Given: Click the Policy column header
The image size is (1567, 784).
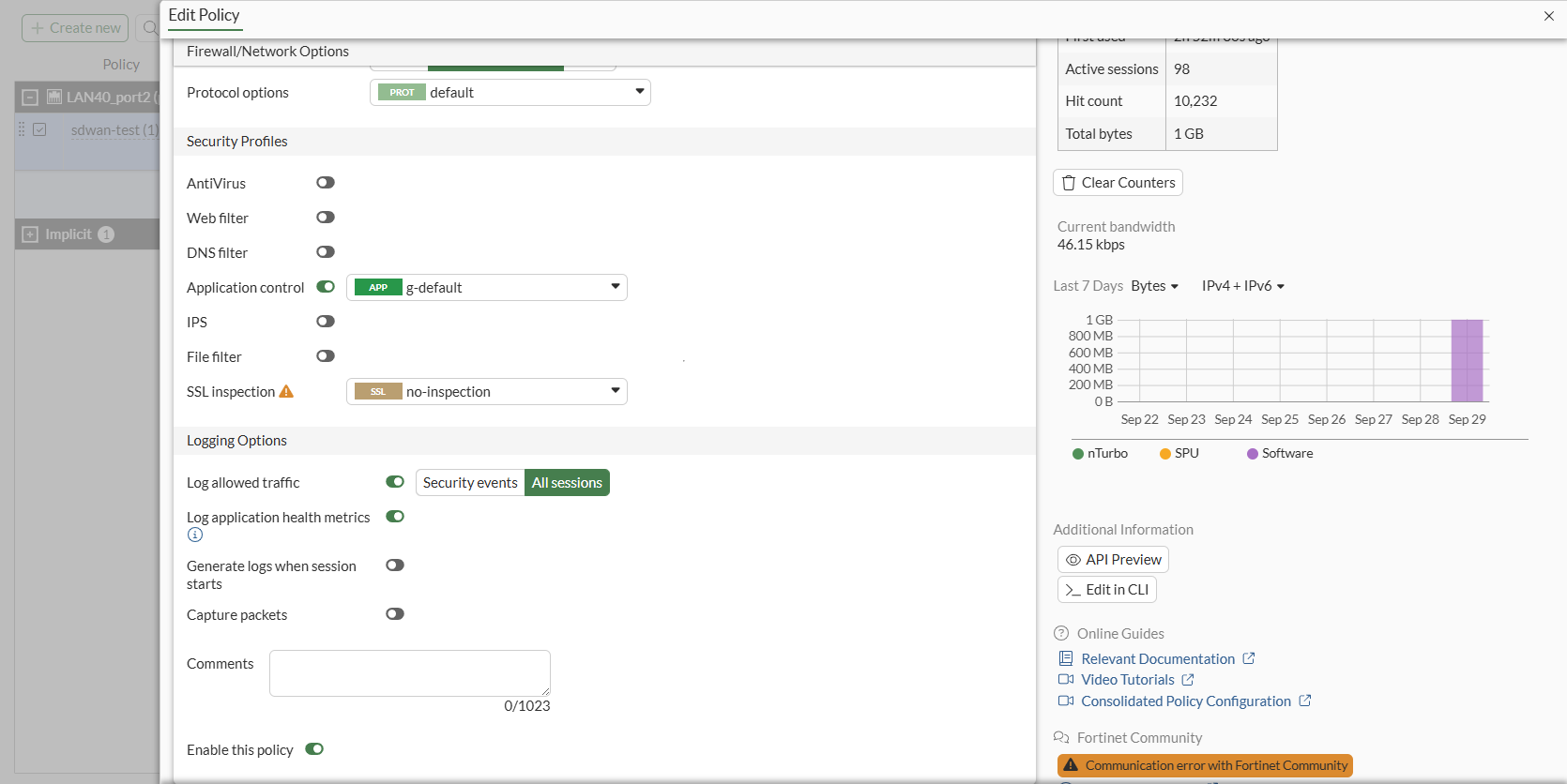Looking at the screenshot, I should coord(121,64).
